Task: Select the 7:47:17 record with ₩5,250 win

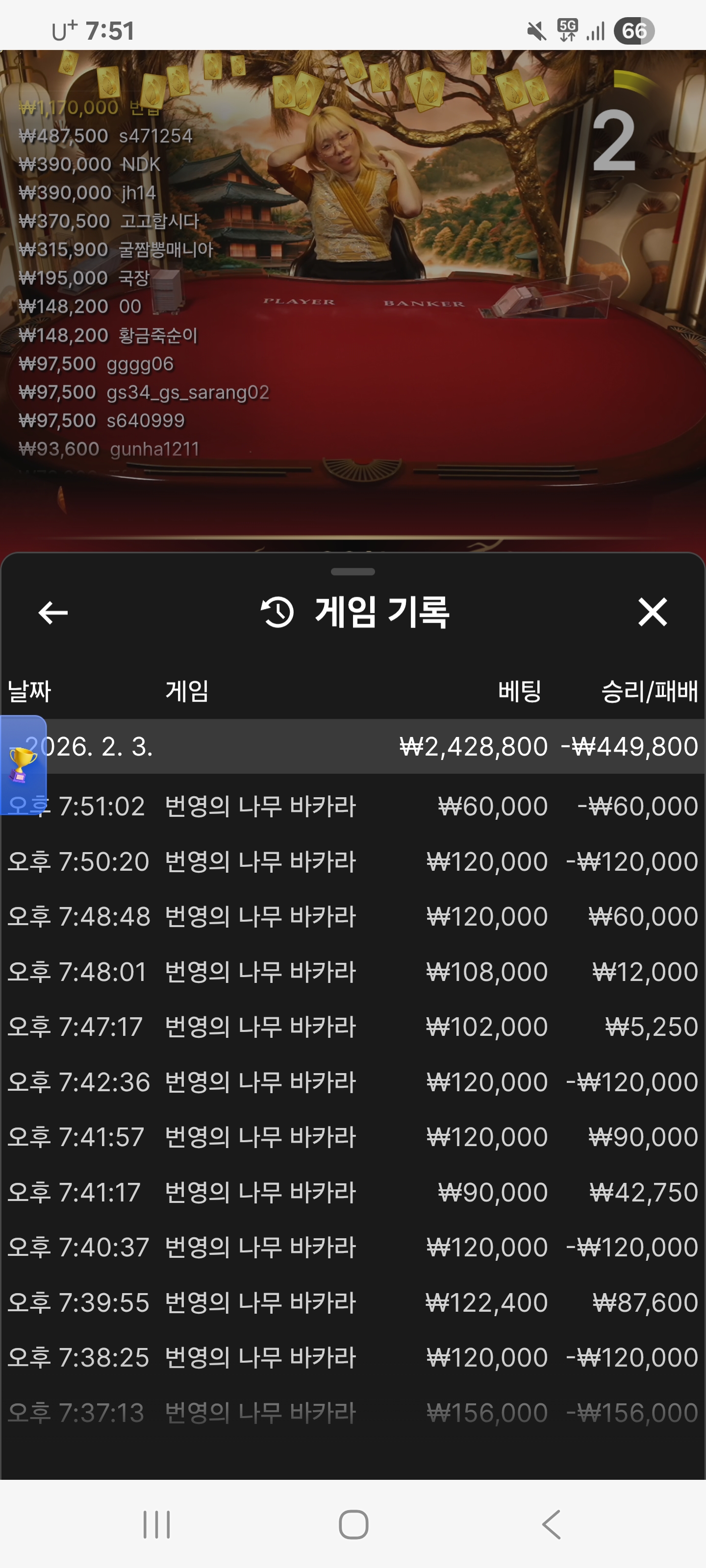Action: pos(353,1027)
